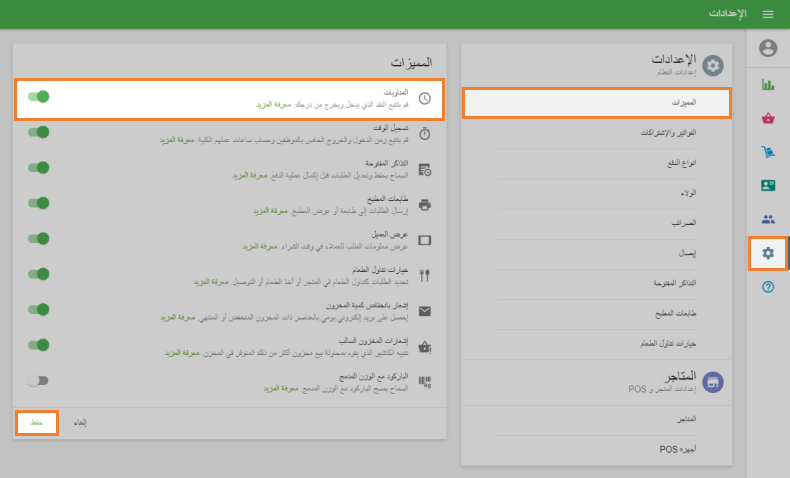Open the user account profile icon

pos(768,48)
